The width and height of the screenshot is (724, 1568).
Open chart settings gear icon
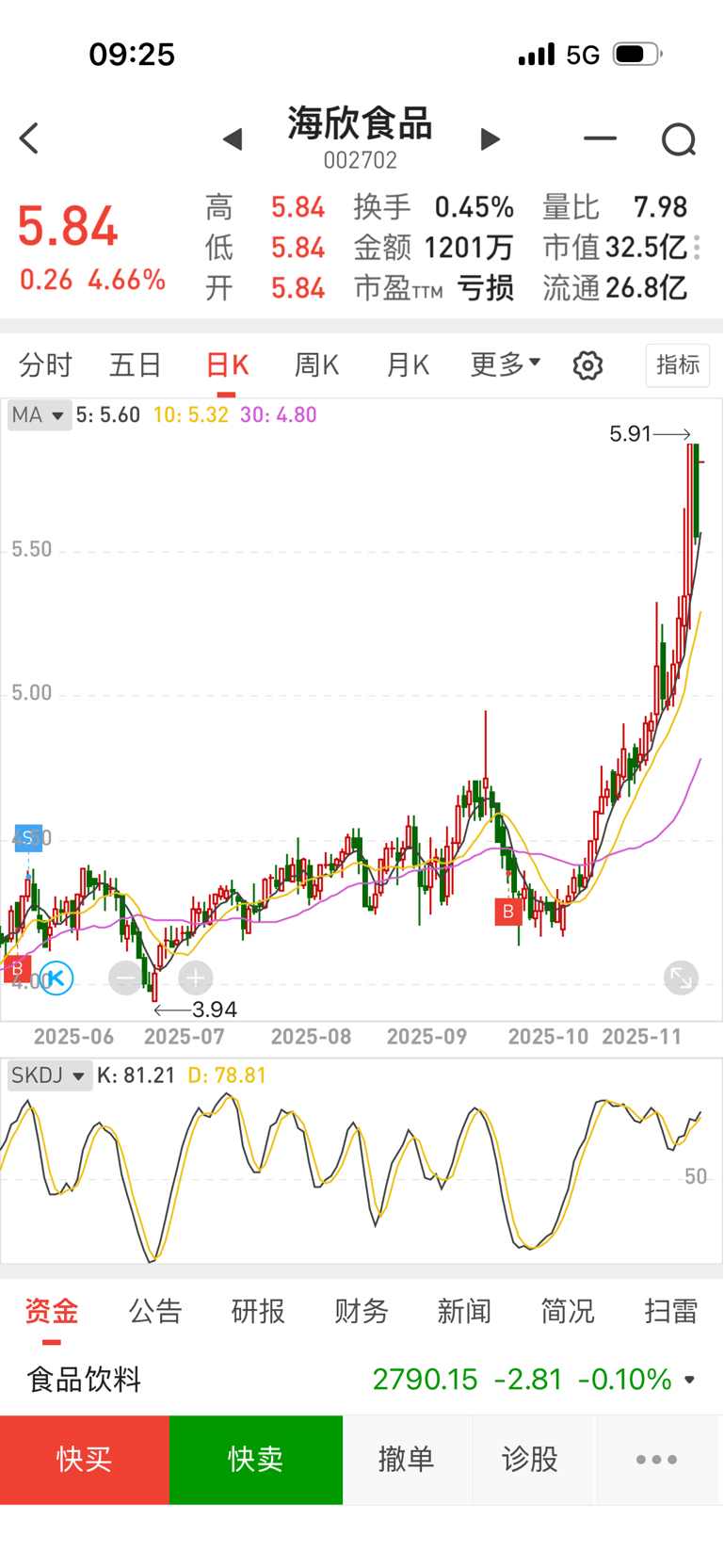click(x=587, y=365)
